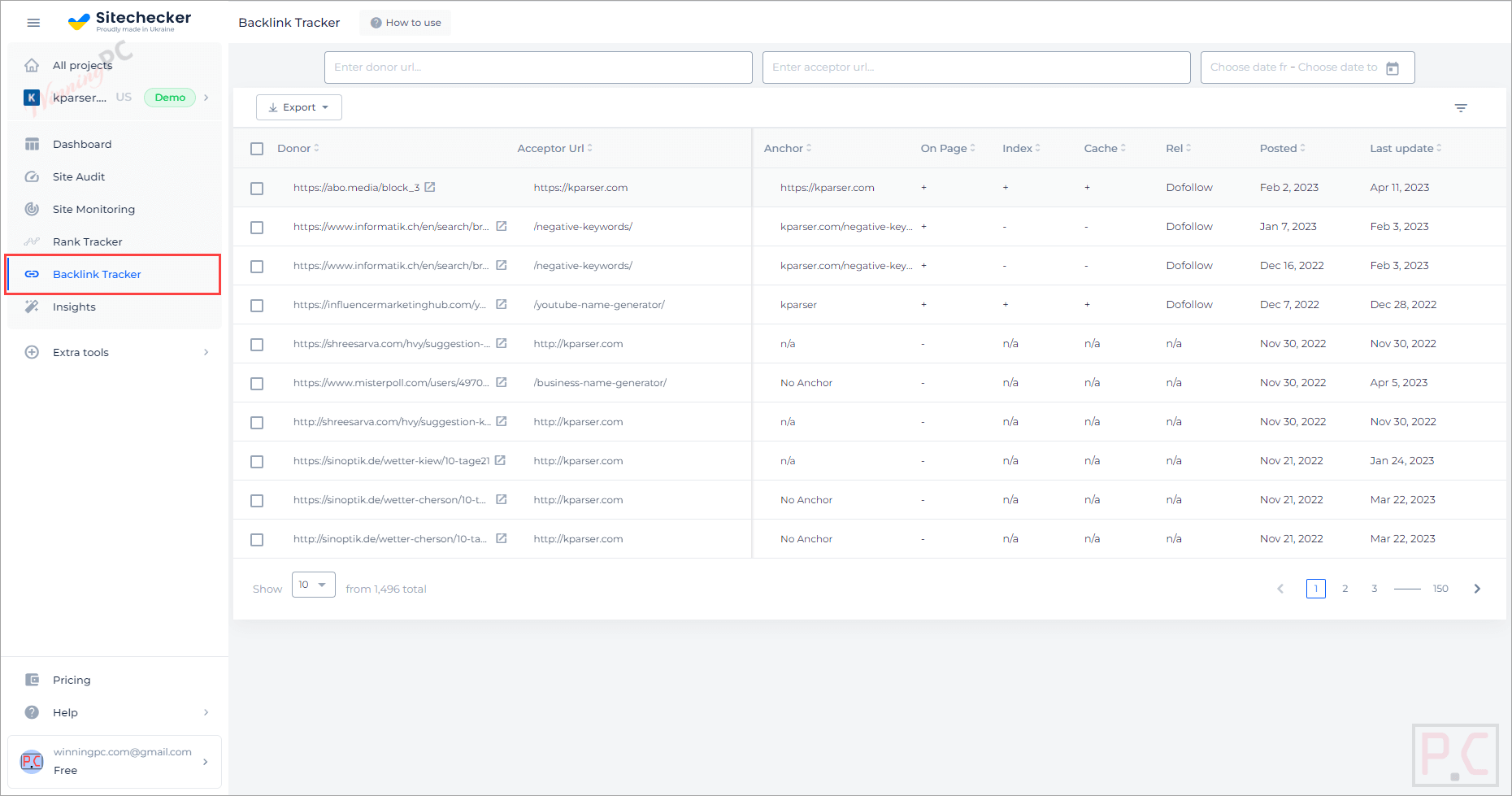Expand the account menu chevron
This screenshot has width=1512, height=796.
pyautogui.click(x=205, y=762)
